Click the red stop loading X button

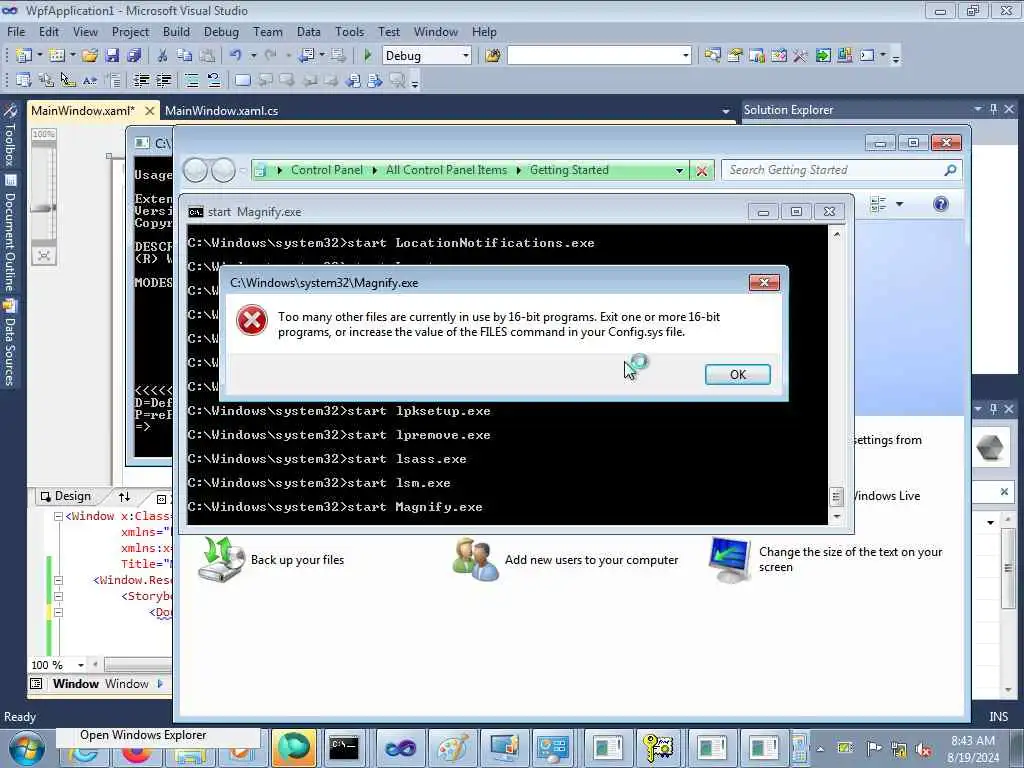pyautogui.click(x=702, y=170)
